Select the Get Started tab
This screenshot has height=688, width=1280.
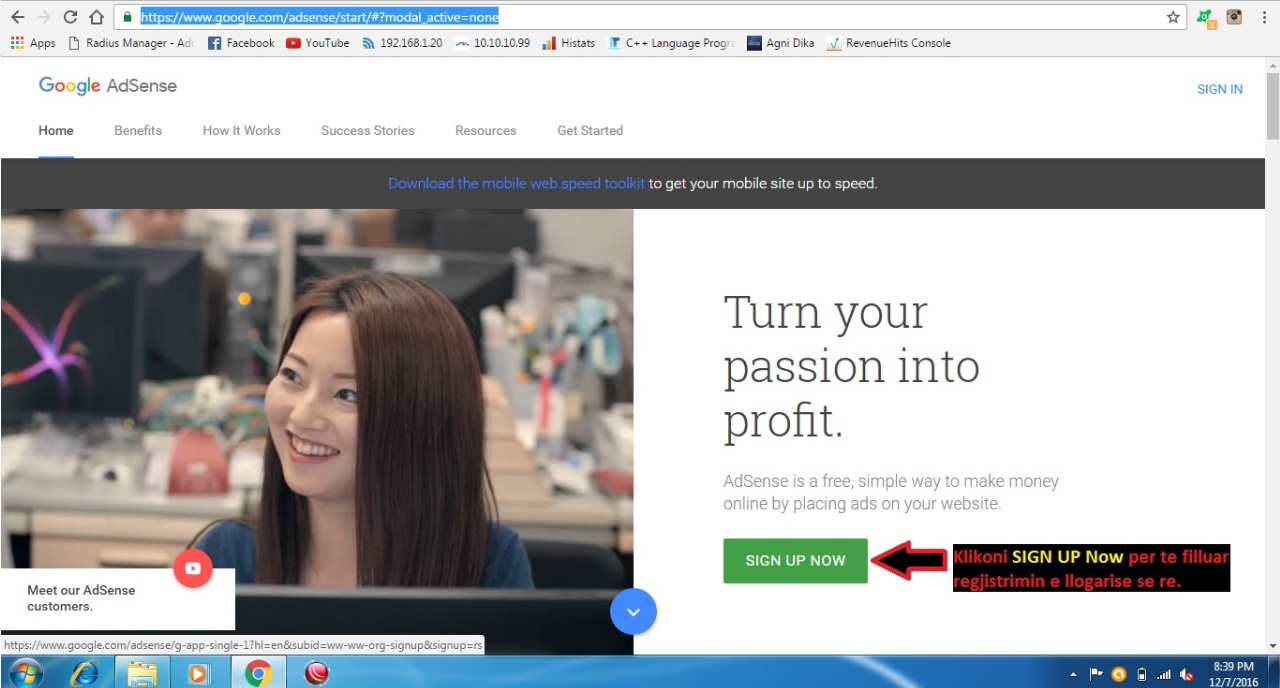(590, 130)
